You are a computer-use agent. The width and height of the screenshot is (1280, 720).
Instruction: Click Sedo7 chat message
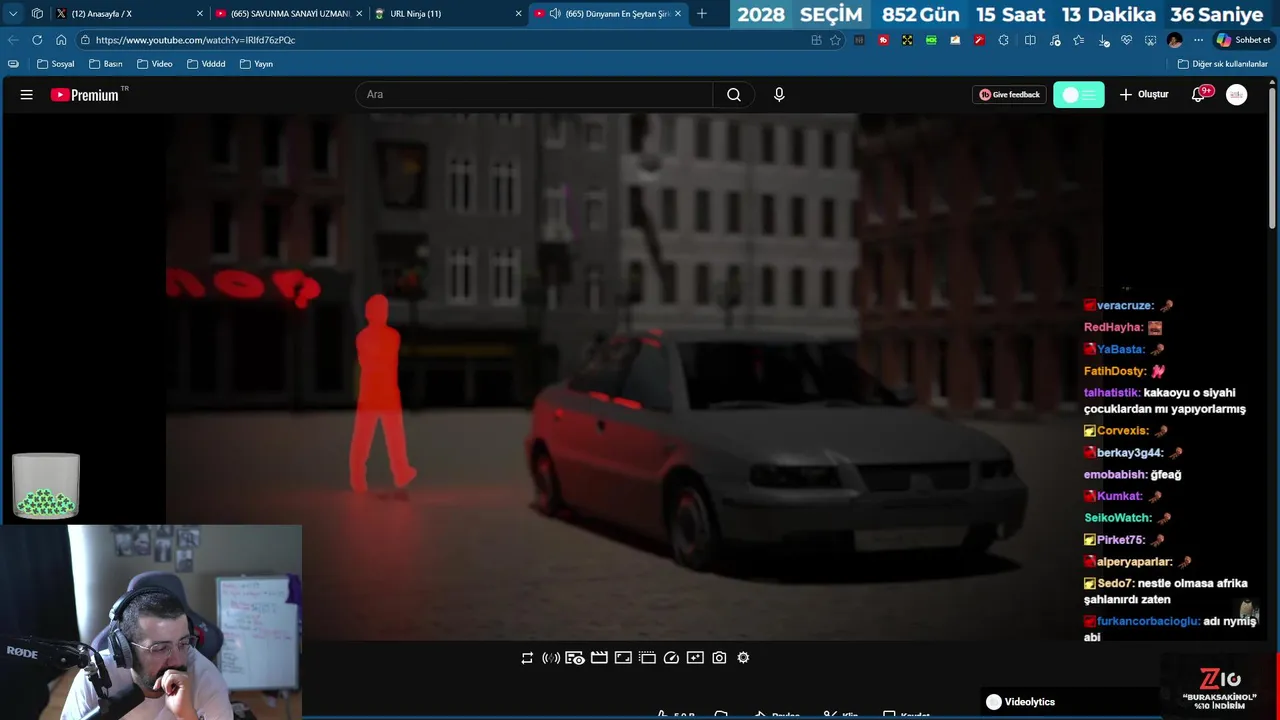tap(1166, 591)
